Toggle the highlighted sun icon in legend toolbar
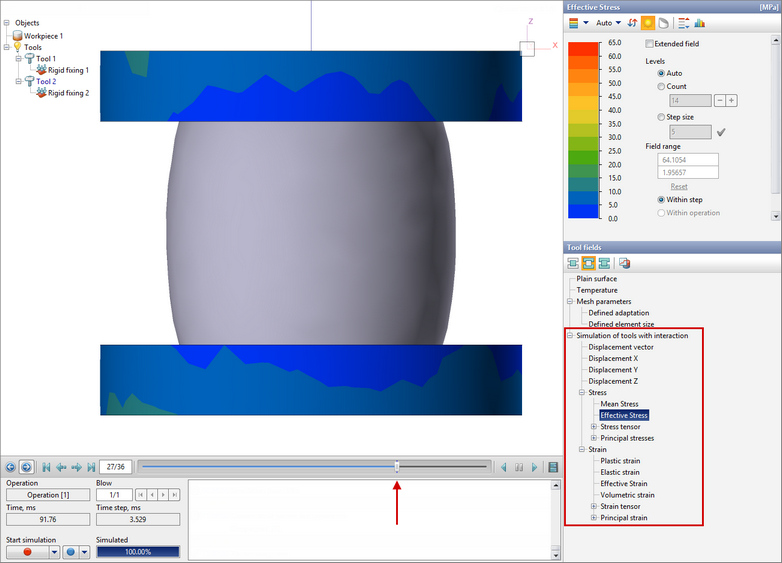The height and width of the screenshot is (563, 782). point(647,23)
